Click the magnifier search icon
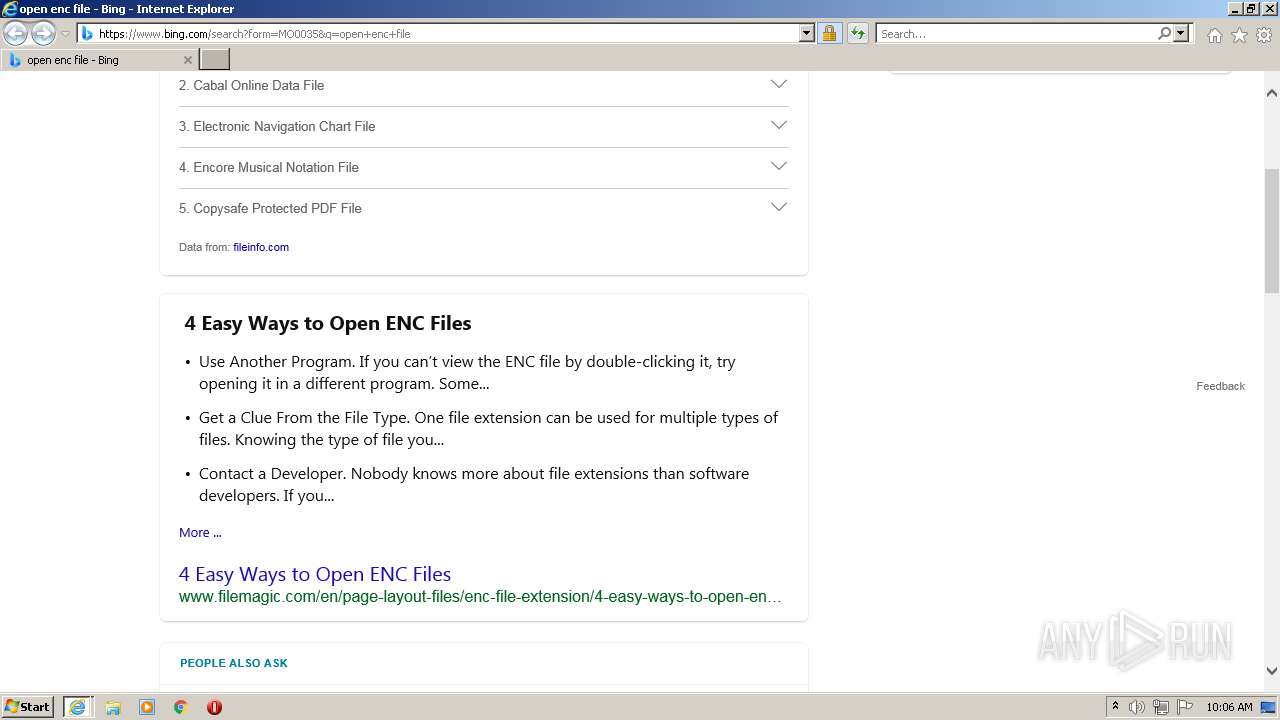Image resolution: width=1280 pixels, height=720 pixels. coord(1164,34)
